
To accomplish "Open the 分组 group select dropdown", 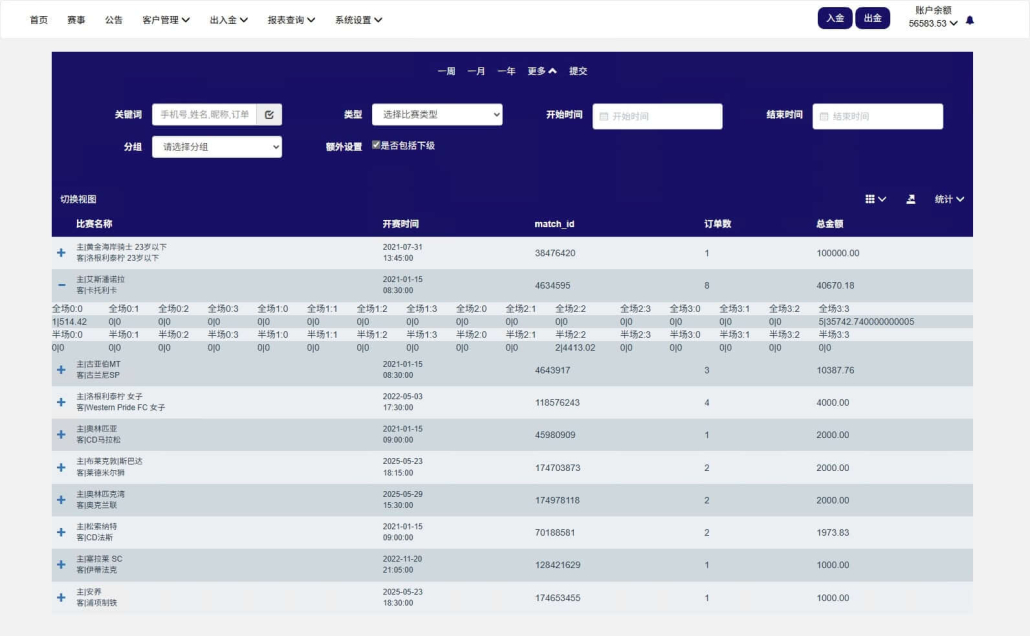I will point(217,147).
